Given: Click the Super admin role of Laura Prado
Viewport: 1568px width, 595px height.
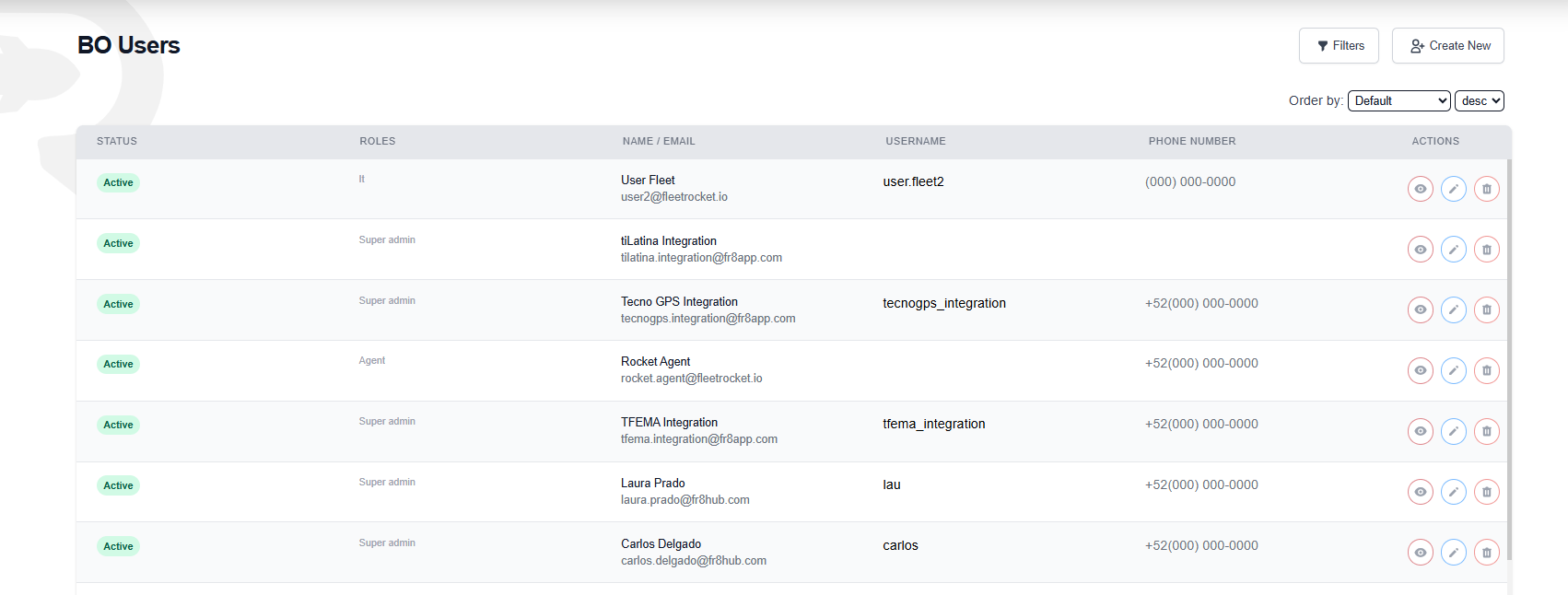Looking at the screenshot, I should [x=387, y=482].
